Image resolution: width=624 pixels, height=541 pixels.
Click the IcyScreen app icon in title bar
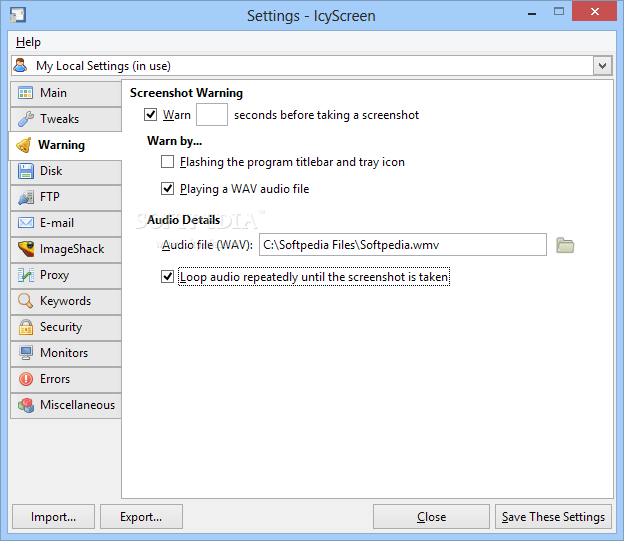coord(18,15)
